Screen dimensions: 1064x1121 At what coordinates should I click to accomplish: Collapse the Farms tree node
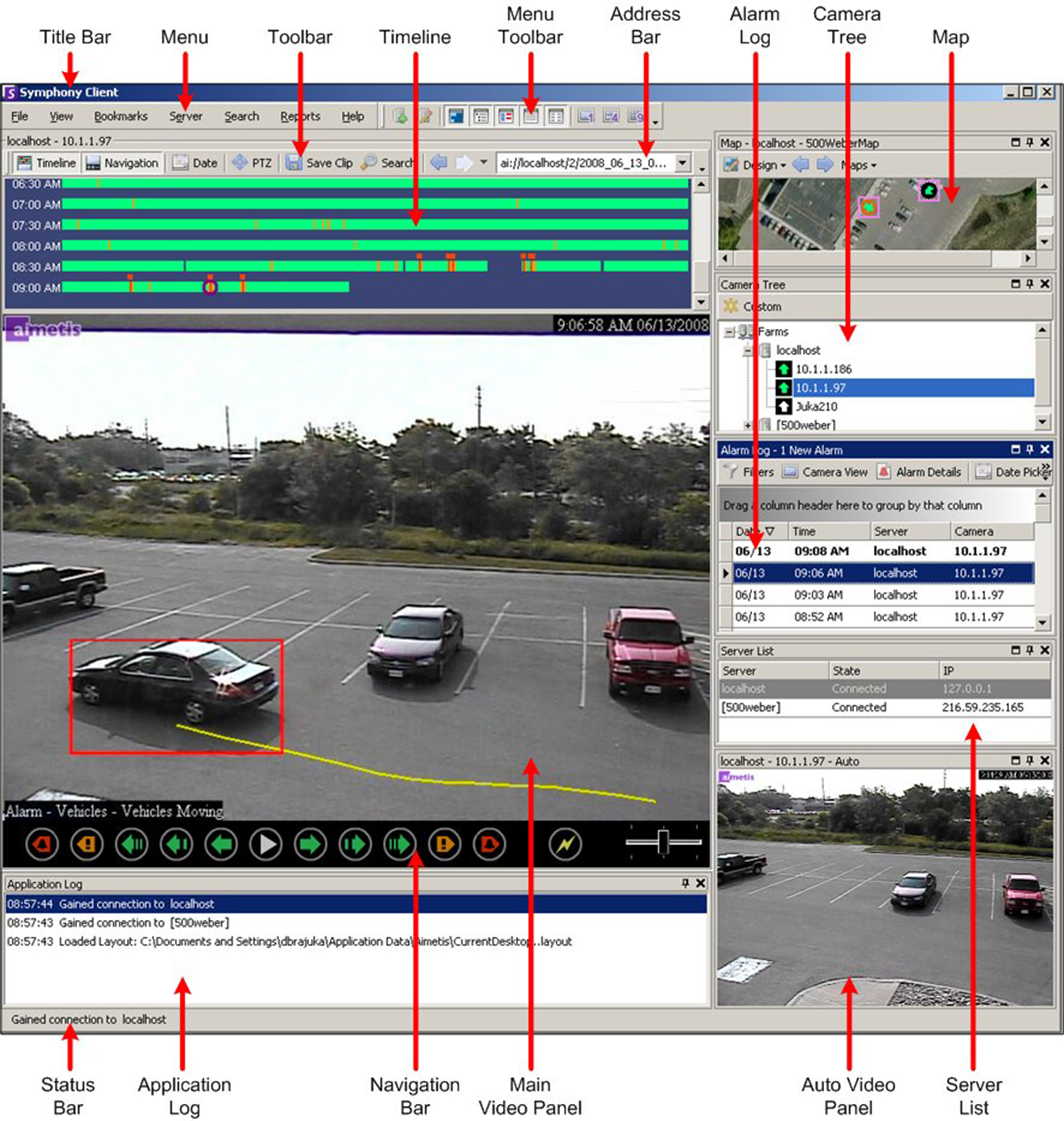730,332
